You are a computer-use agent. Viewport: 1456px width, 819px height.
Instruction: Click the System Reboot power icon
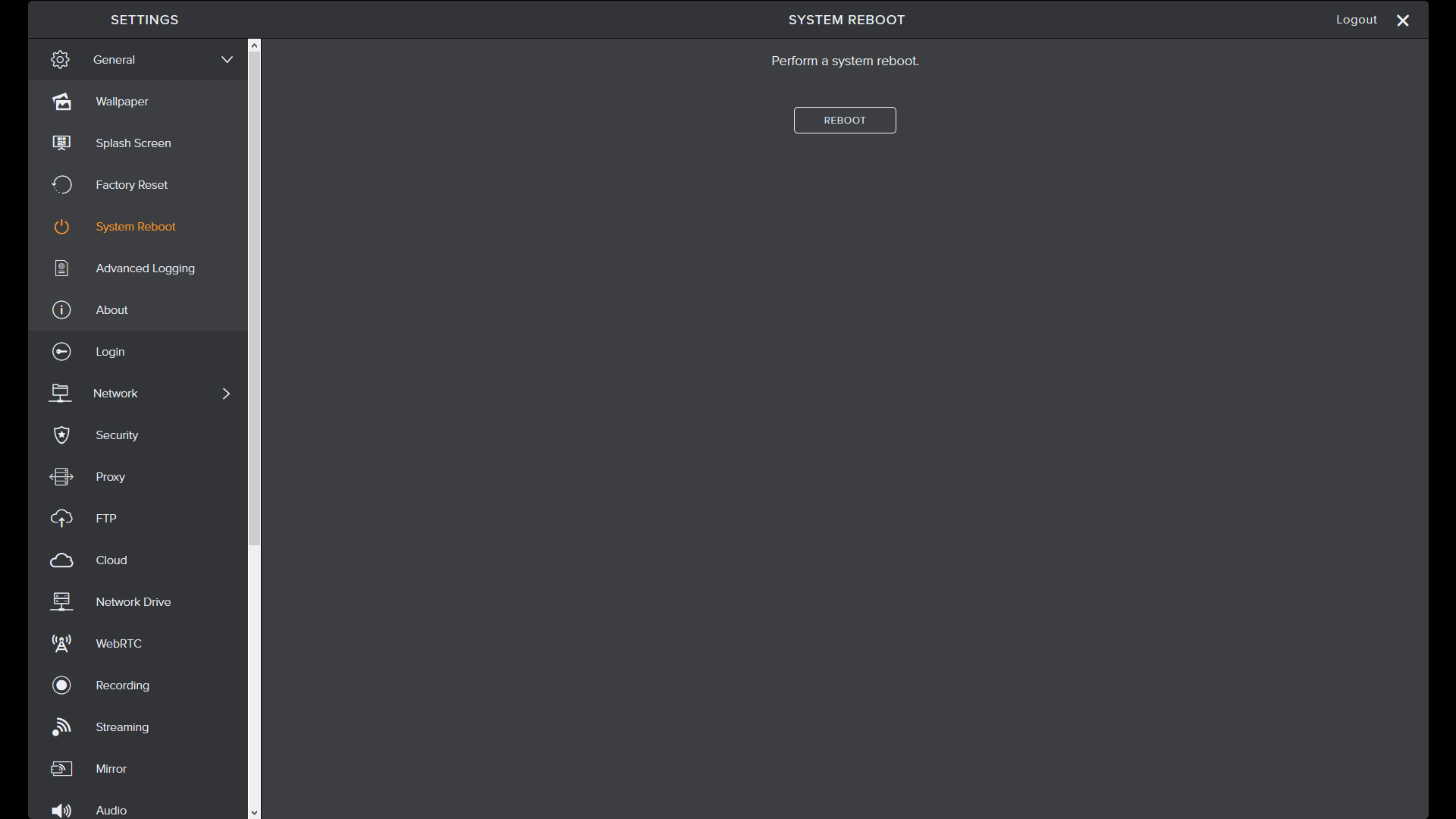(x=61, y=226)
